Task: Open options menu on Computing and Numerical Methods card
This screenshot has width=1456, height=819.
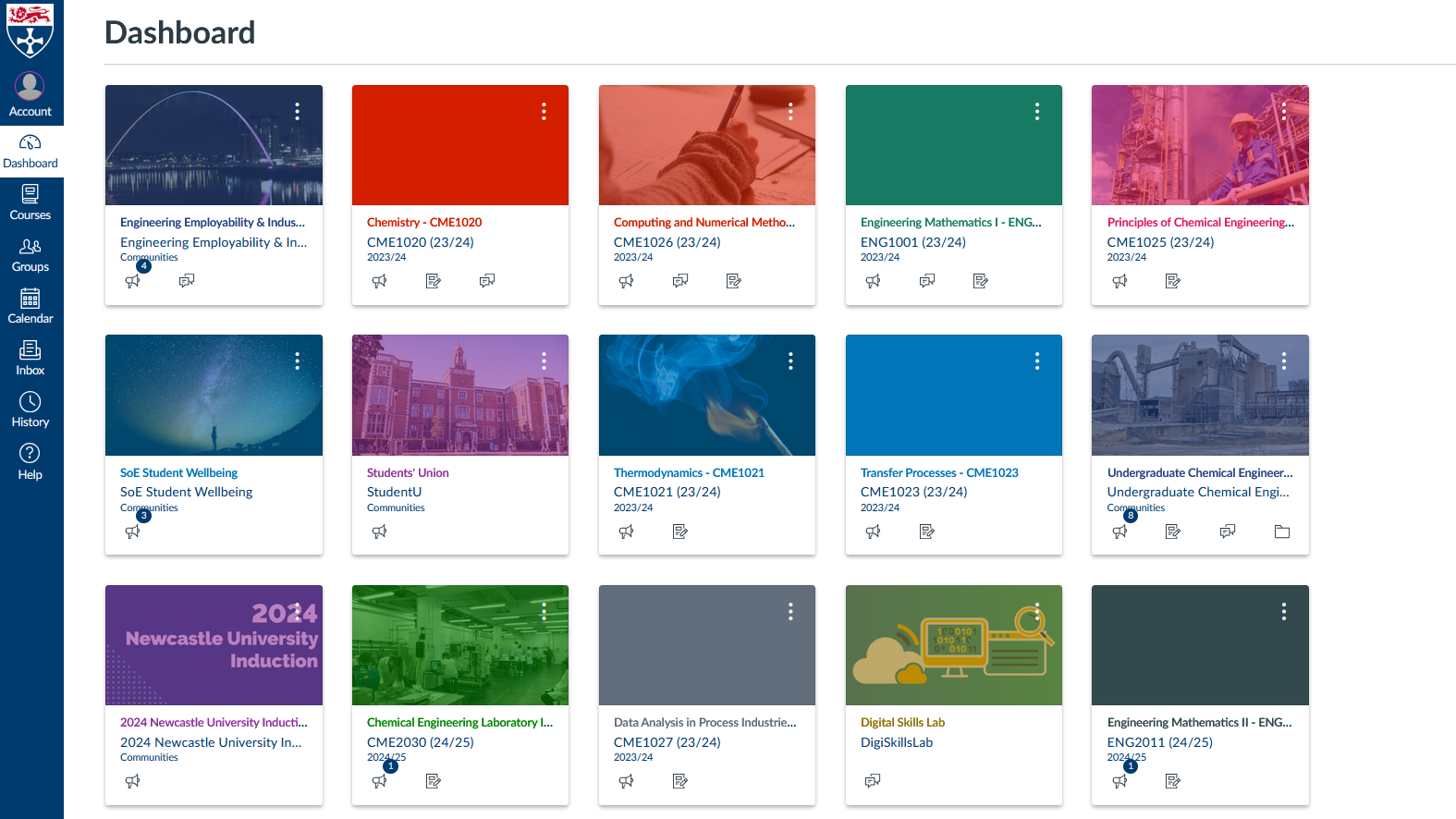Action: point(790,112)
